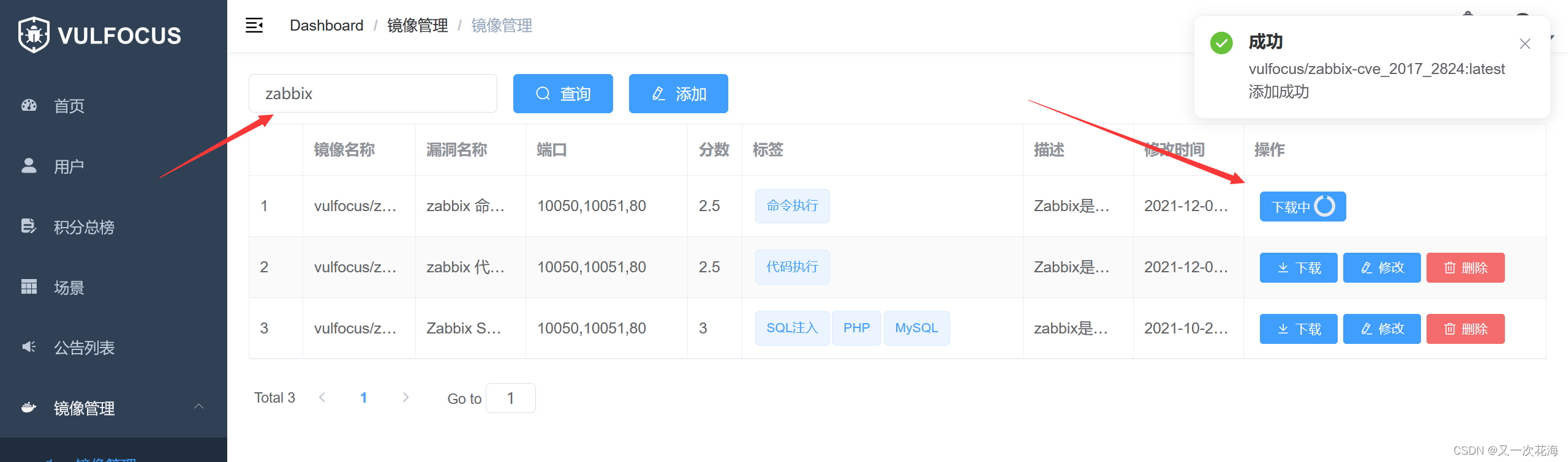The image size is (1568, 462).
Task: Click 修改 button in row 2
Action: tap(1382, 268)
